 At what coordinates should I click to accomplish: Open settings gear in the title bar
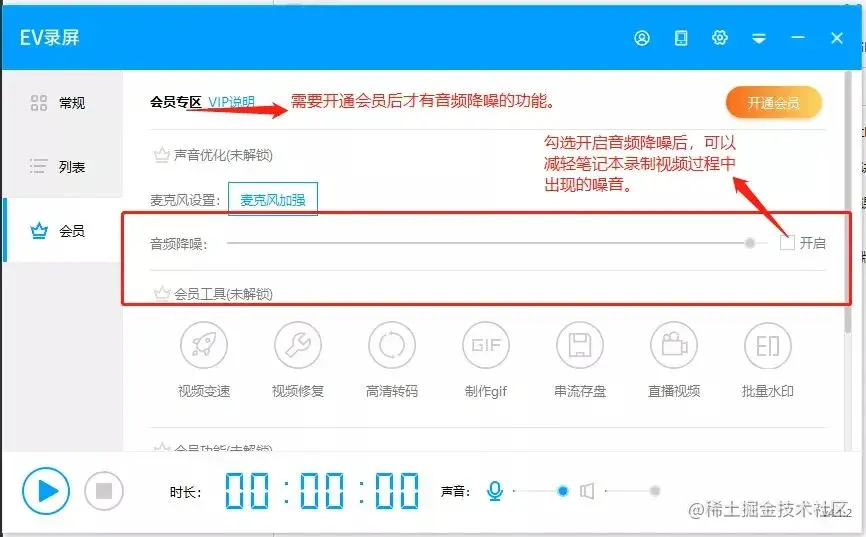[720, 38]
